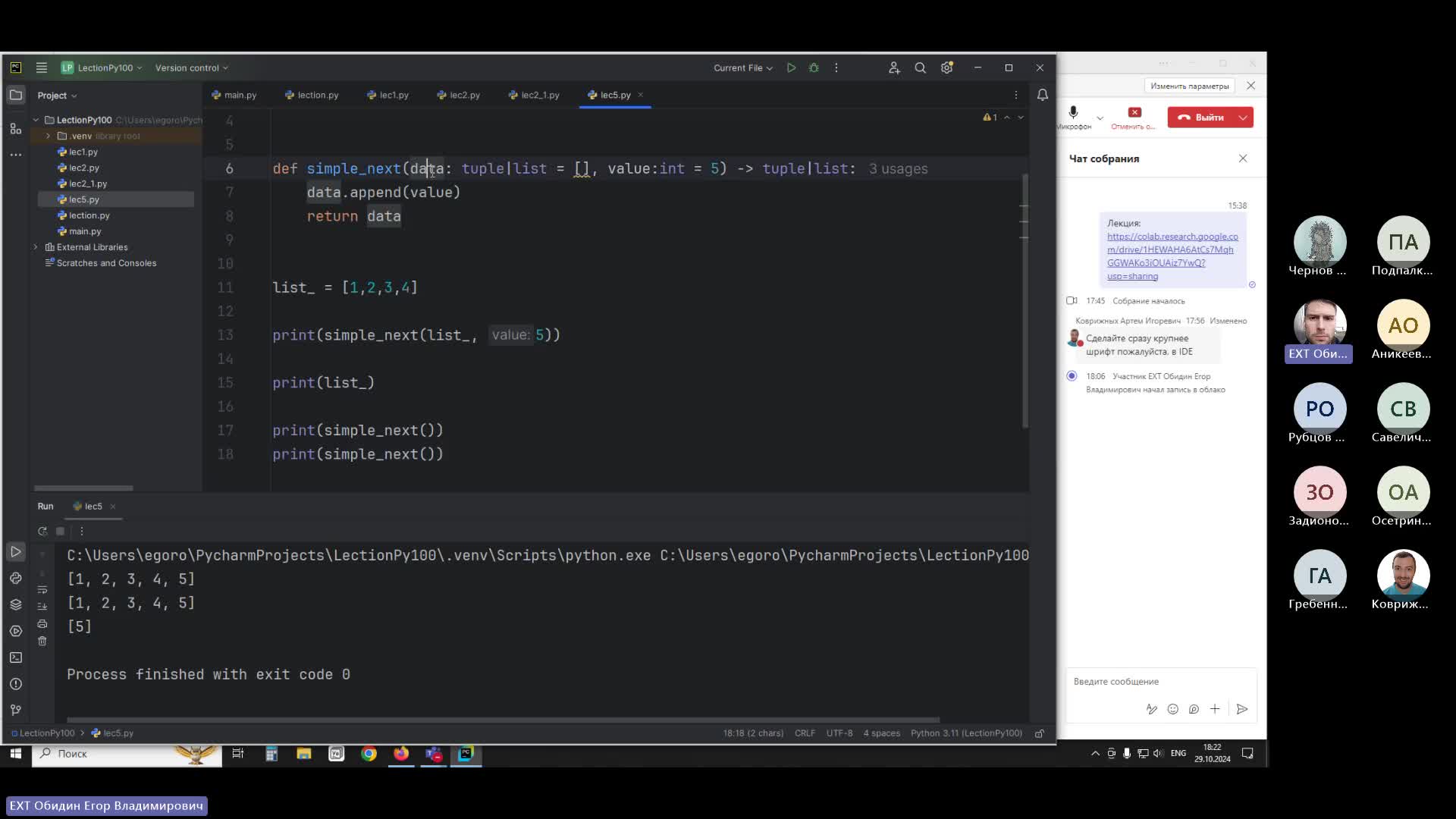Close the lec5.py editor tab
The image size is (1456, 819).
(641, 95)
